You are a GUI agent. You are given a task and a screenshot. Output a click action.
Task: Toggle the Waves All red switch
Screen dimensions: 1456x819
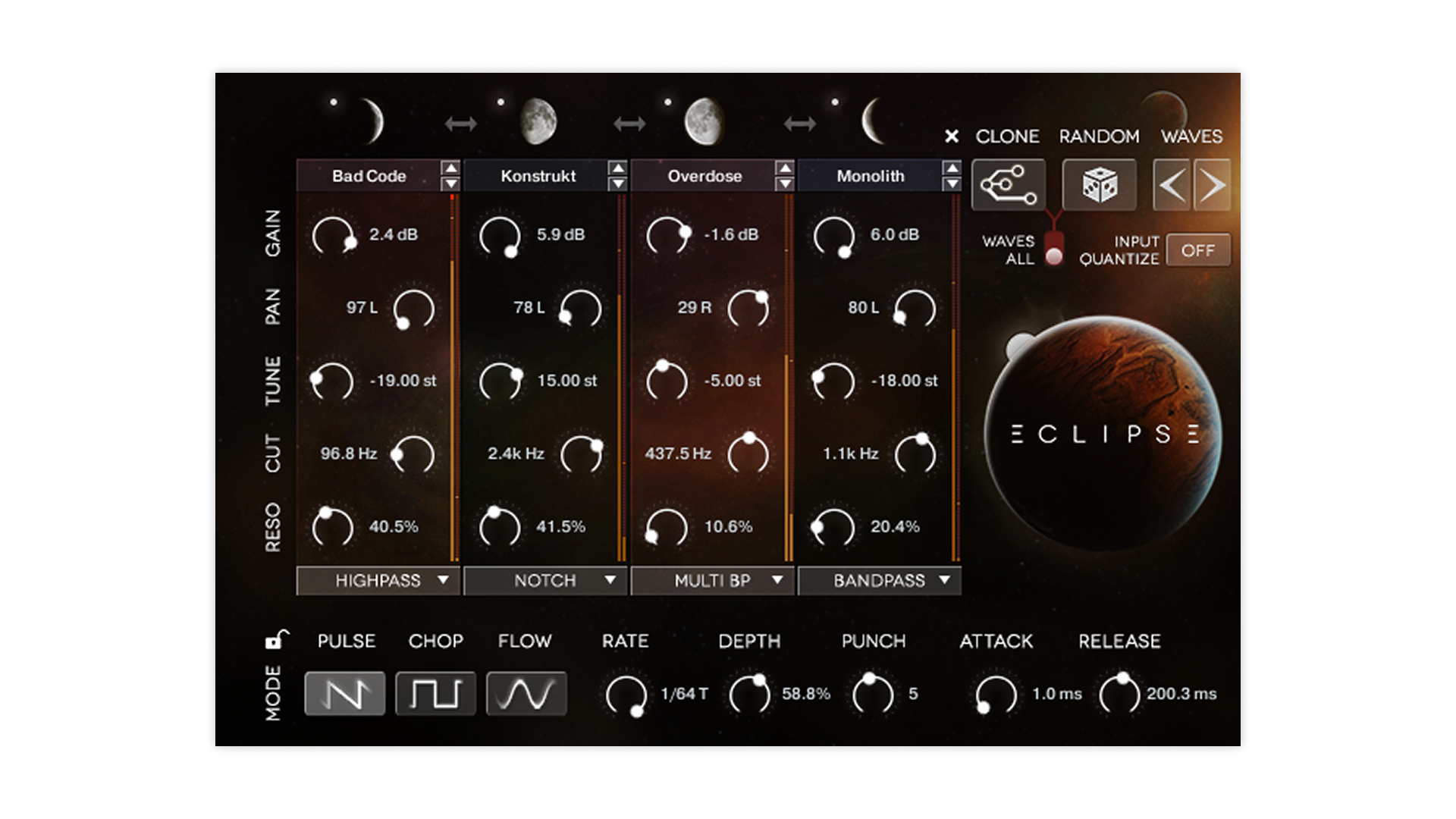(x=1053, y=249)
